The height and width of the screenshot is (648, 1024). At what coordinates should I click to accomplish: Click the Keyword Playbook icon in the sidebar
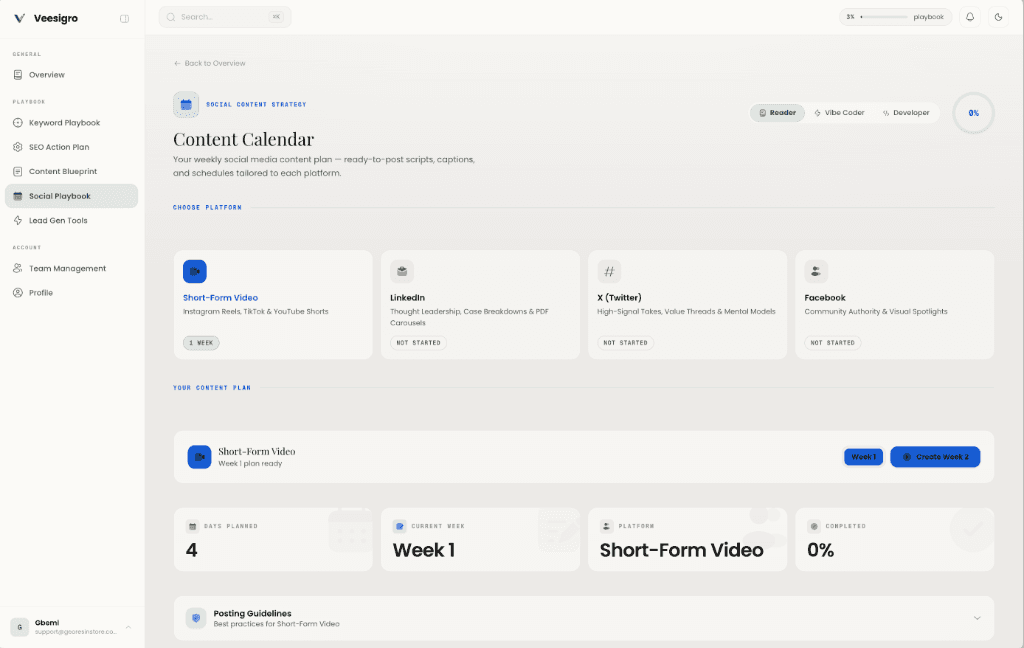point(18,123)
